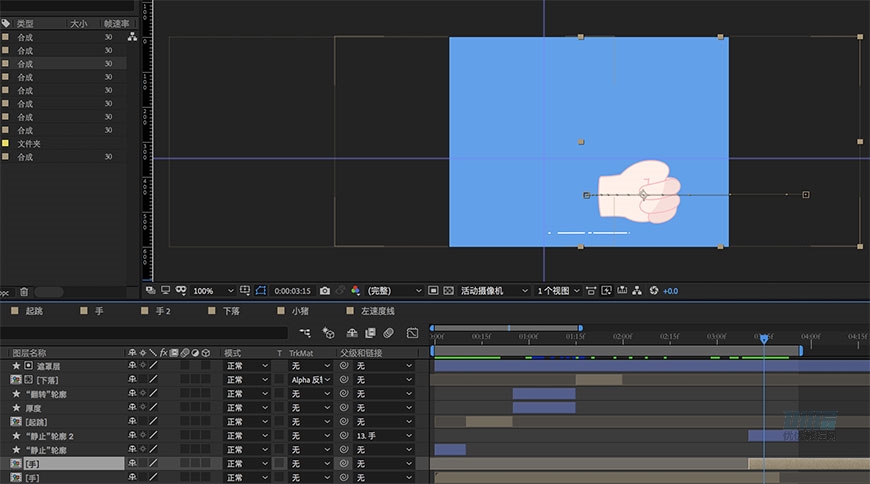This screenshot has width=870, height=484.
Task: Click the timeline search field
Action: pyautogui.click(x=144, y=332)
